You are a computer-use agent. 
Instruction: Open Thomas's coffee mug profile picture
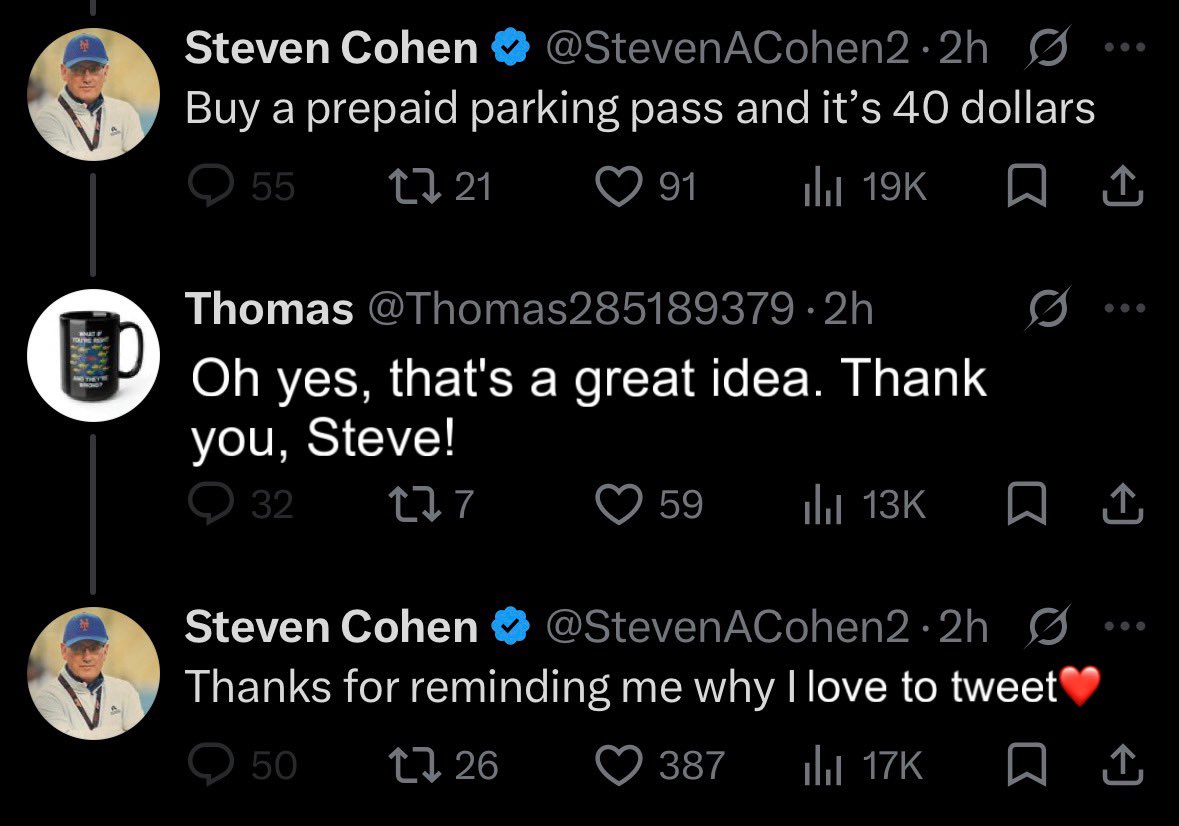[93, 355]
